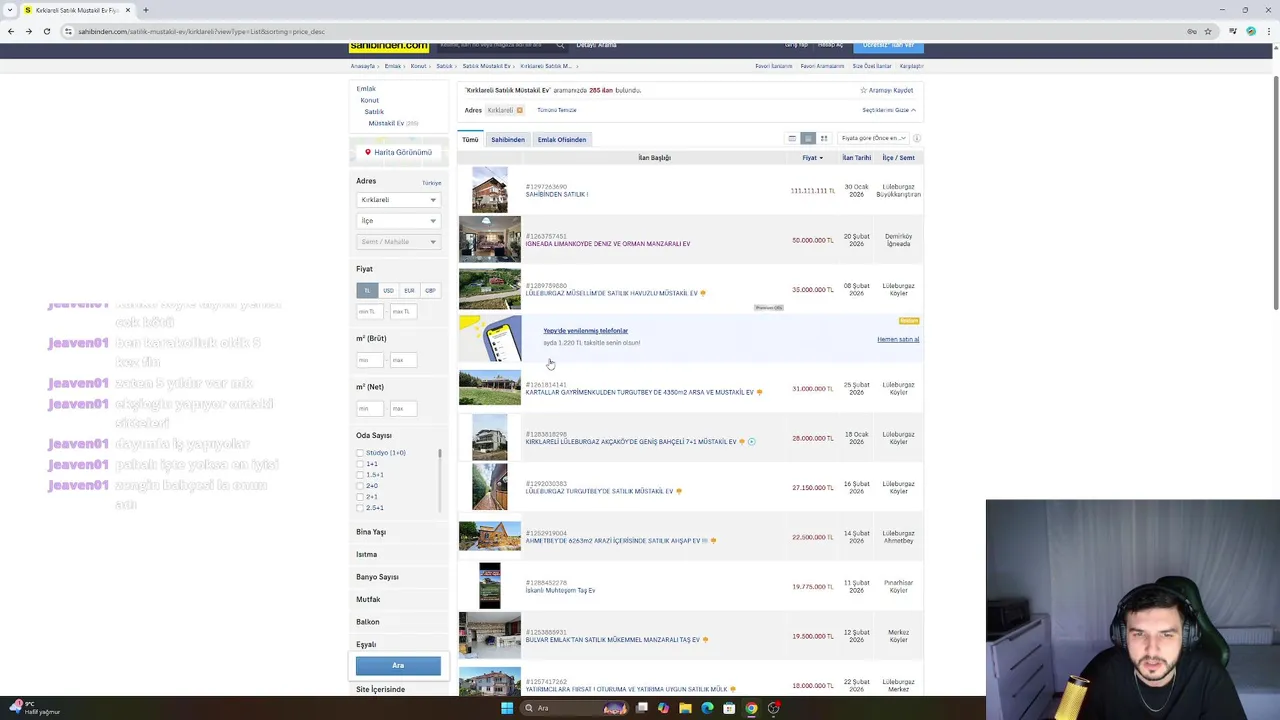Click the weather widget in taskbar

[35, 708]
